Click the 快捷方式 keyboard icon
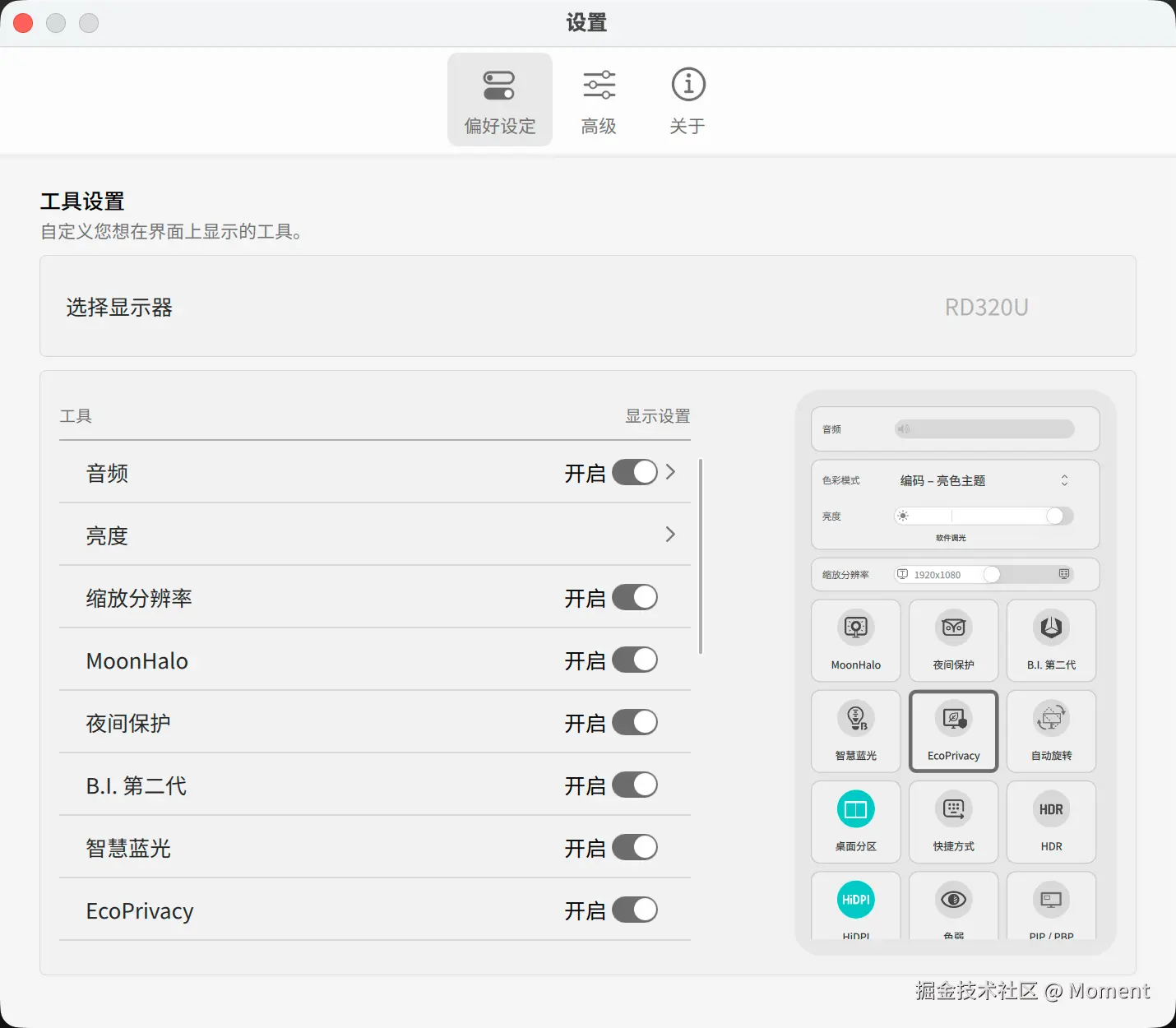 click(x=954, y=809)
